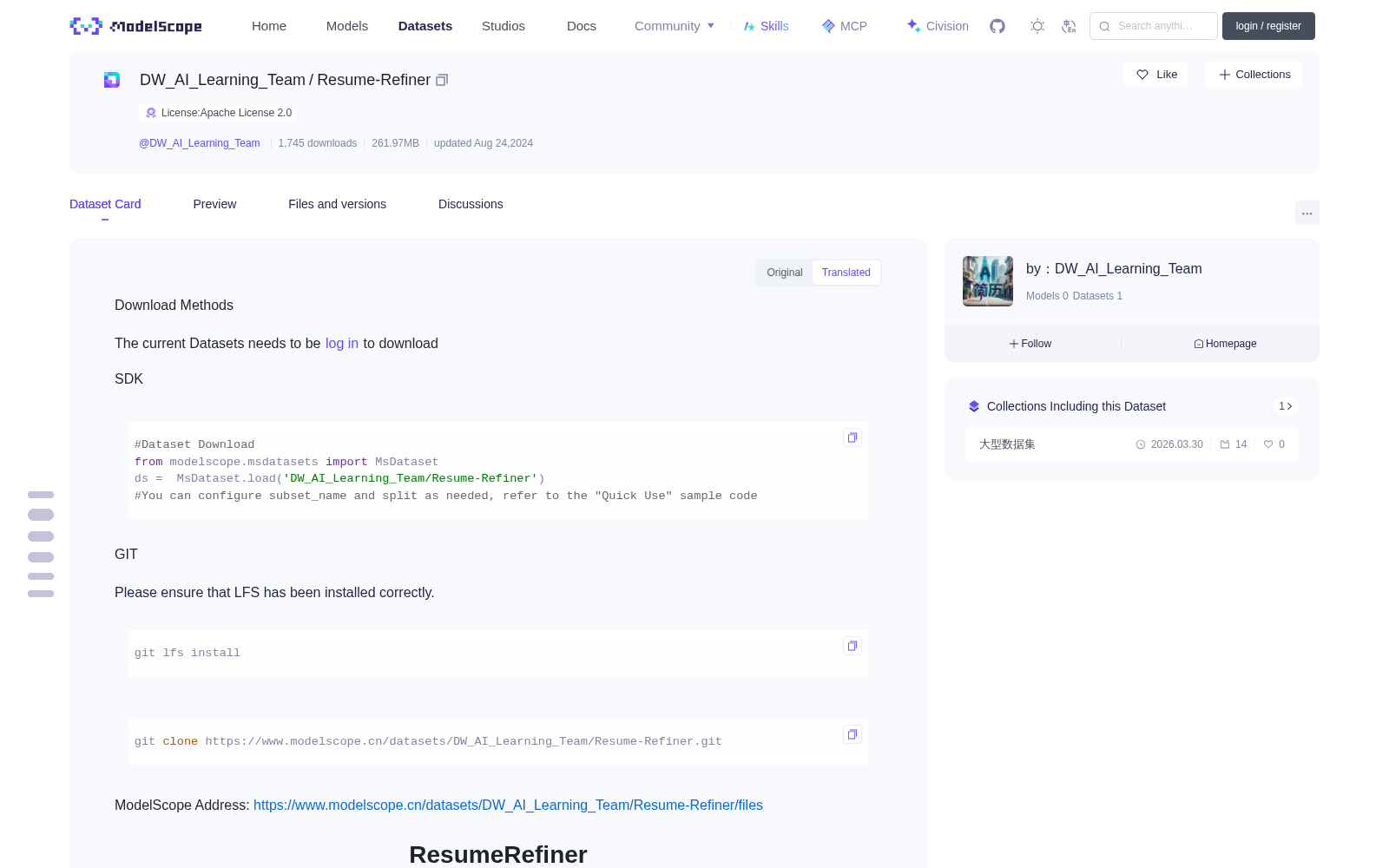
Task: Switch to the Preview tab
Action: tap(214, 204)
